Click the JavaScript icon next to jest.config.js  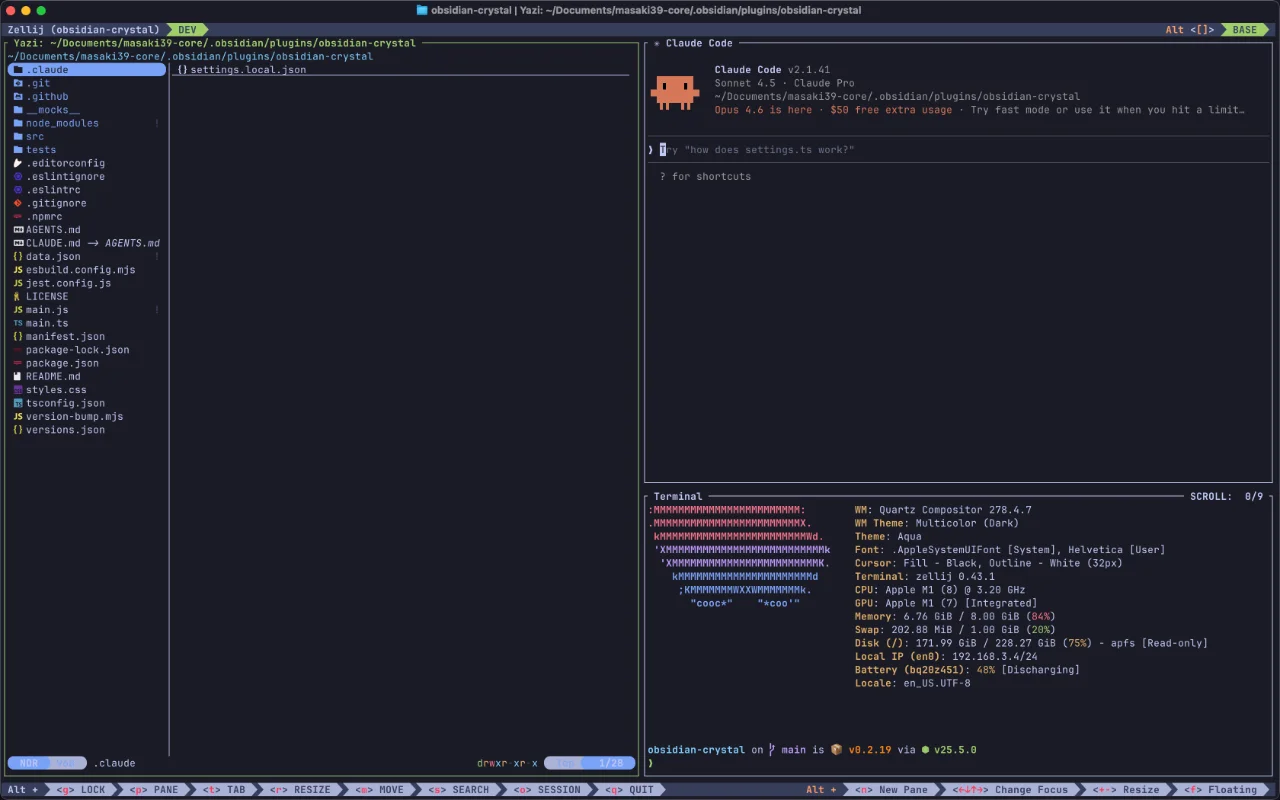point(18,283)
